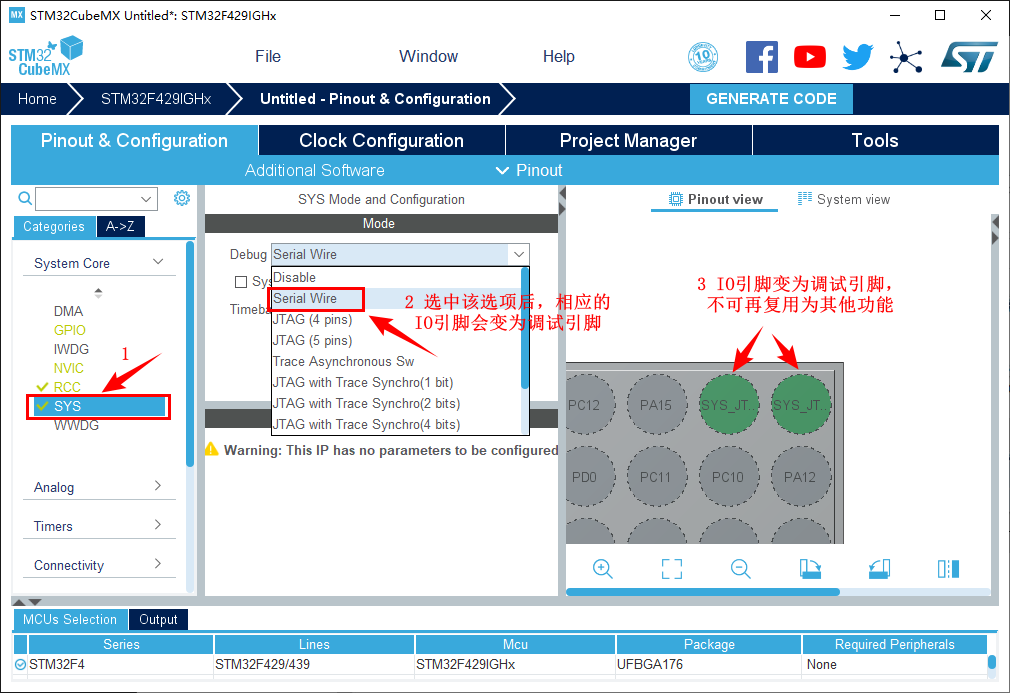
Task: Open the ST community network icon
Action: (x=906, y=57)
